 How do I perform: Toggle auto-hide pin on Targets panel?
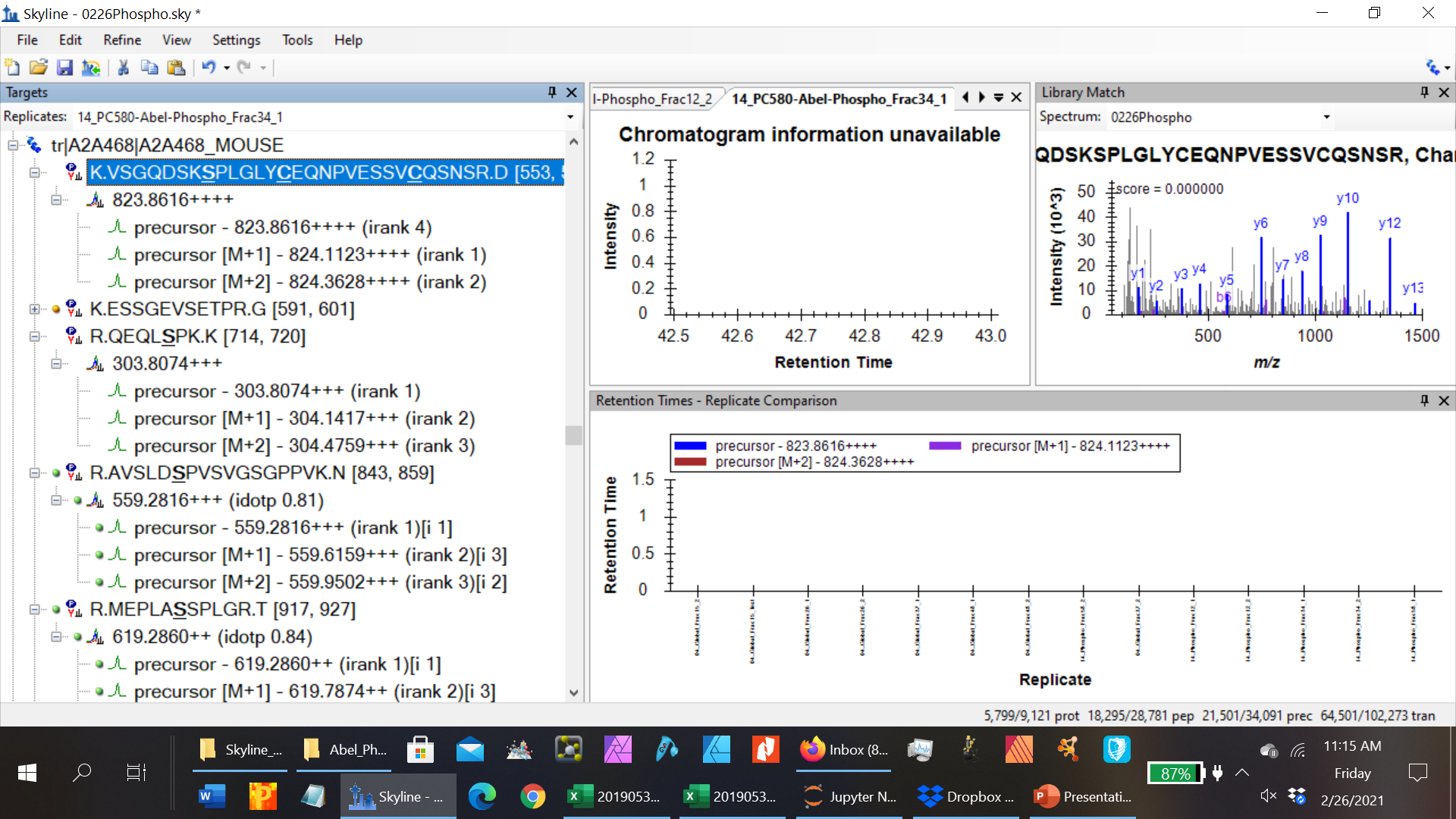pos(552,93)
